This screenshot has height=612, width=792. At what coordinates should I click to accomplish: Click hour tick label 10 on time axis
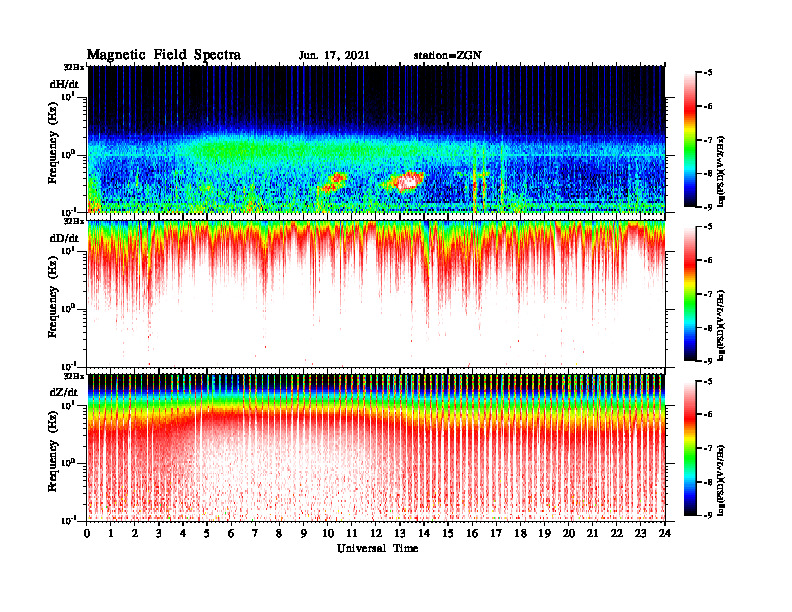328,534
